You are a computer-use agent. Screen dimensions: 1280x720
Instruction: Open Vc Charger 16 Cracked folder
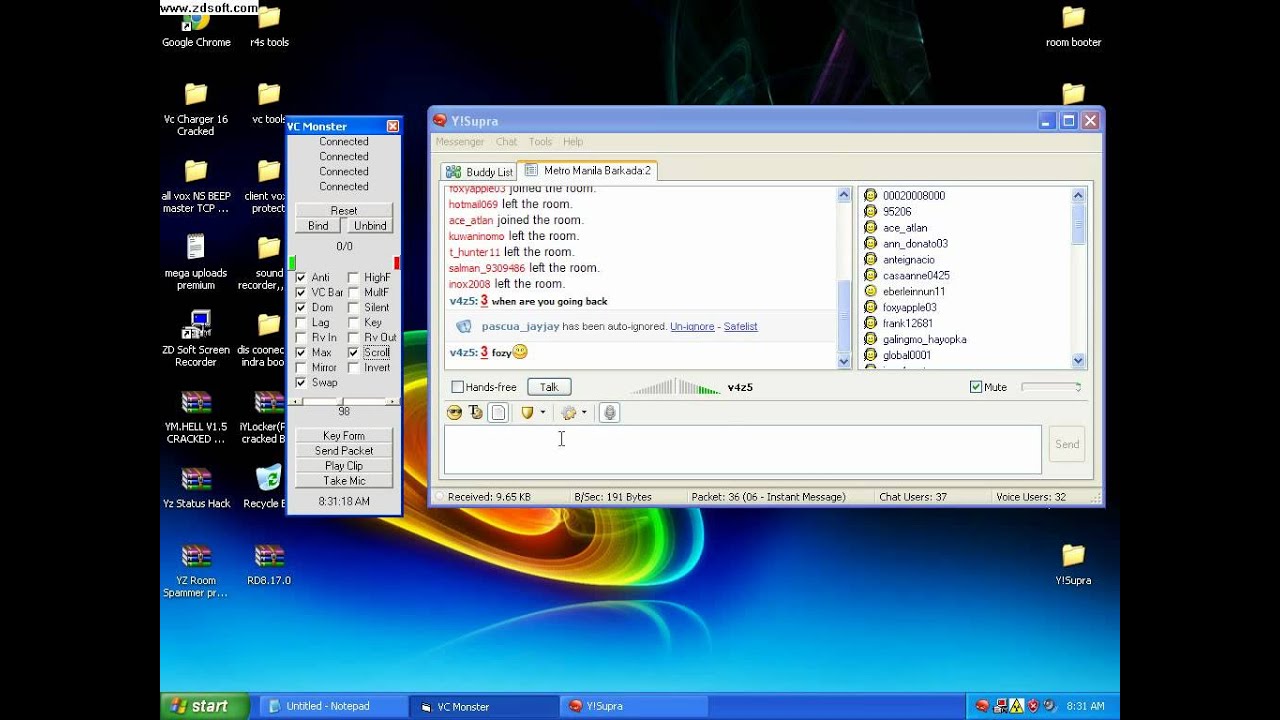[196, 109]
